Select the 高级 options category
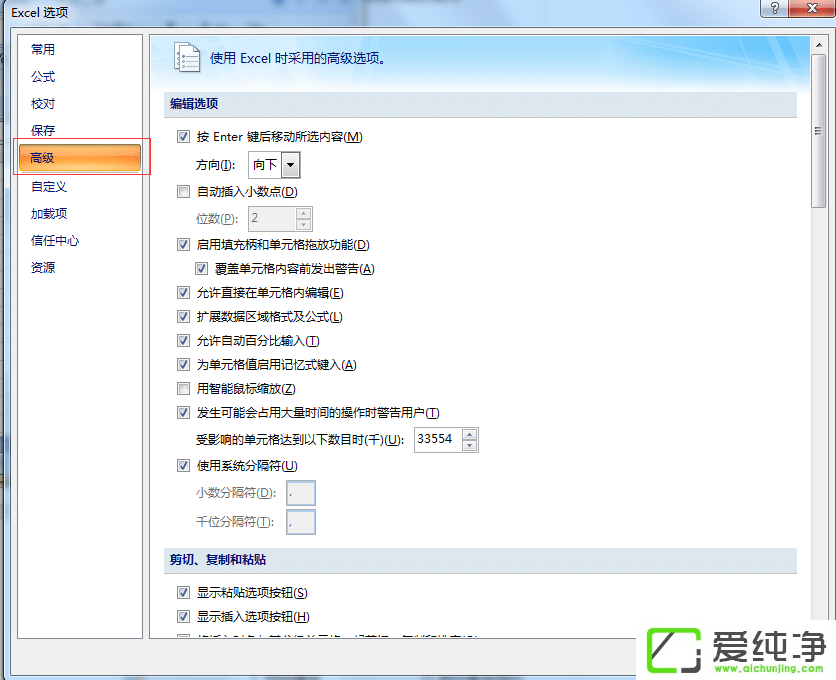The image size is (836, 680). coord(80,158)
